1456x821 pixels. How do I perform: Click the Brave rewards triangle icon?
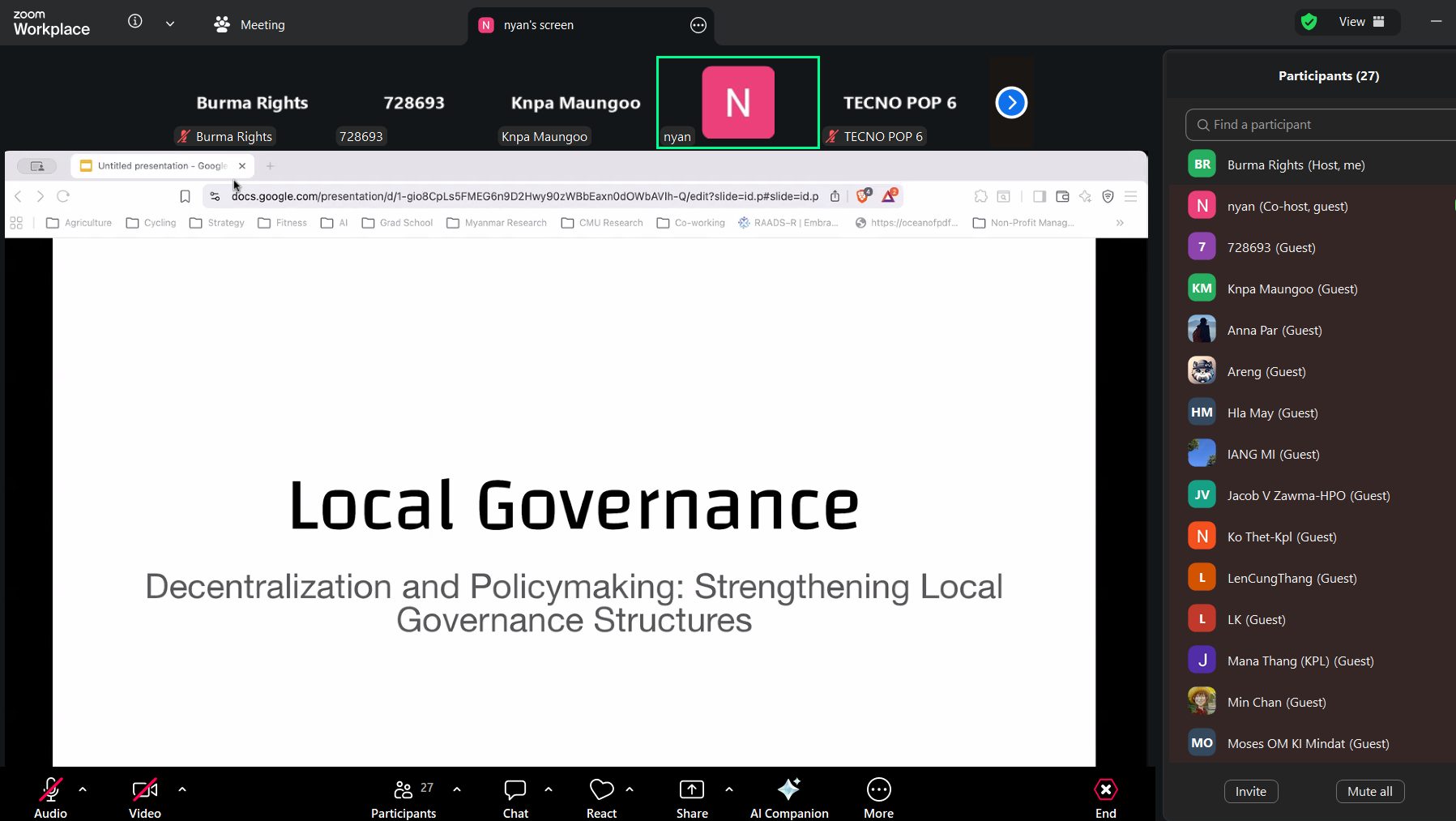890,195
